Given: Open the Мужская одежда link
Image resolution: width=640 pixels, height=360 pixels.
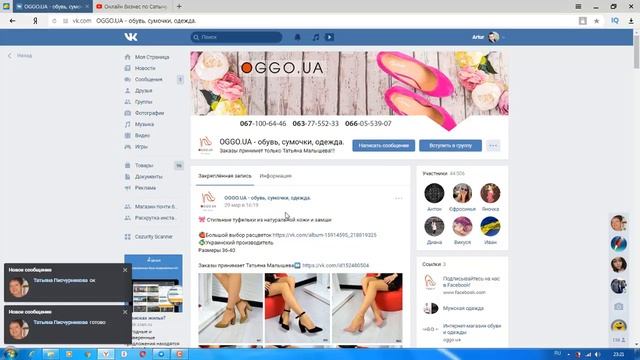Looking at the screenshot, I should point(463,308).
